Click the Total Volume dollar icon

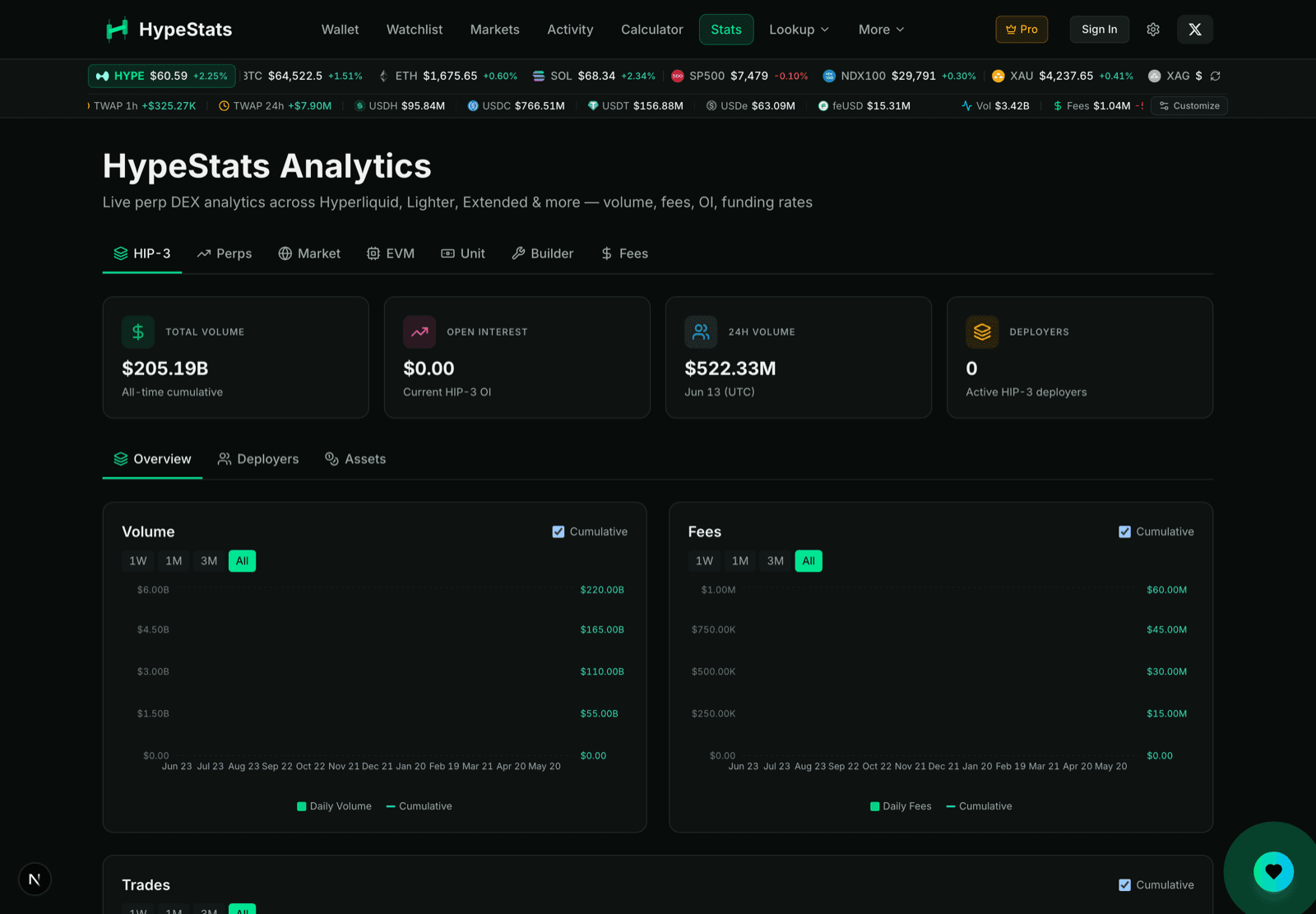[138, 332]
